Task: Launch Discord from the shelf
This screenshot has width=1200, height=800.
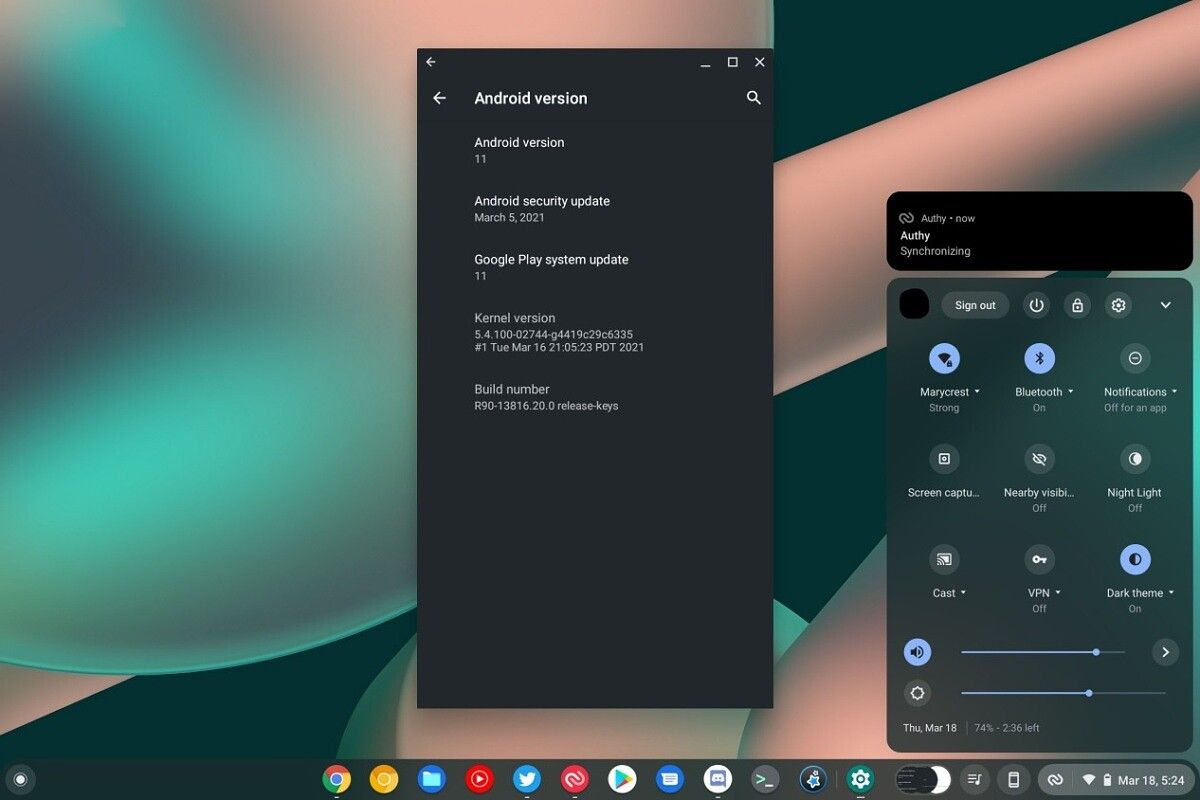Action: point(719,778)
